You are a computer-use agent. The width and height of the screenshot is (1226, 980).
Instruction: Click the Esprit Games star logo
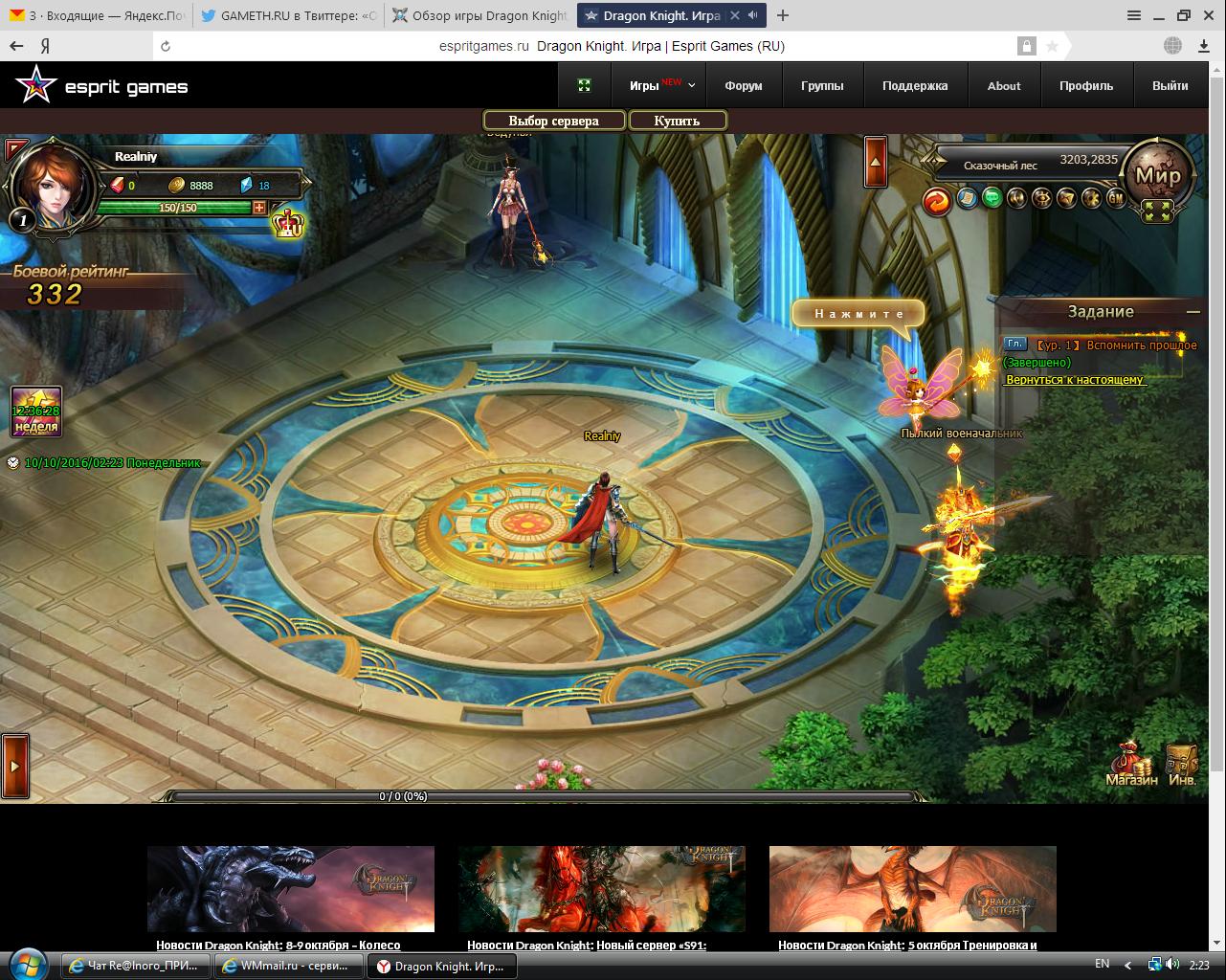35,86
